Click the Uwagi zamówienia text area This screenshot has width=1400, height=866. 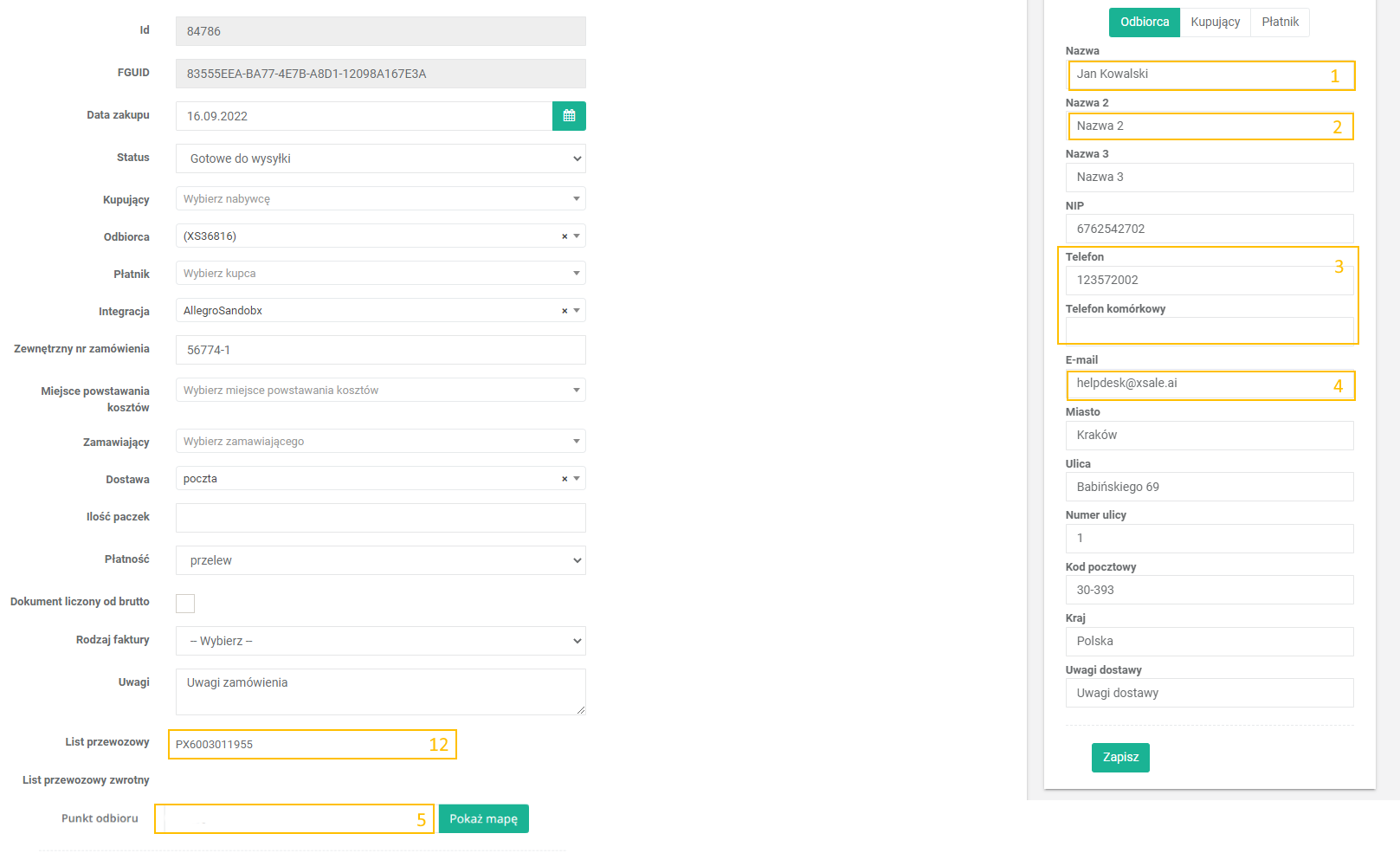pos(380,691)
